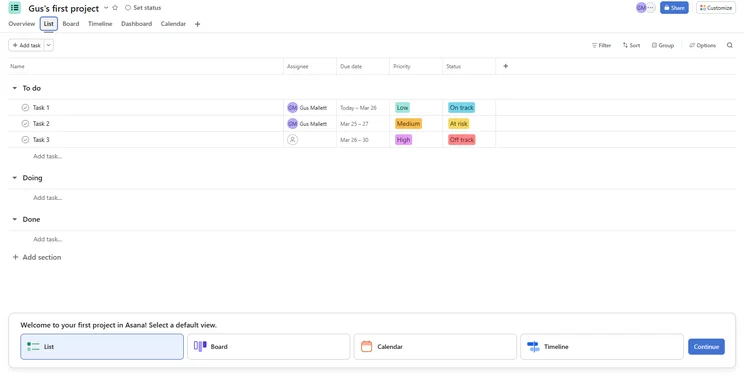Open the Timeline tab
This screenshot has height=377, width=744.
tap(100, 24)
